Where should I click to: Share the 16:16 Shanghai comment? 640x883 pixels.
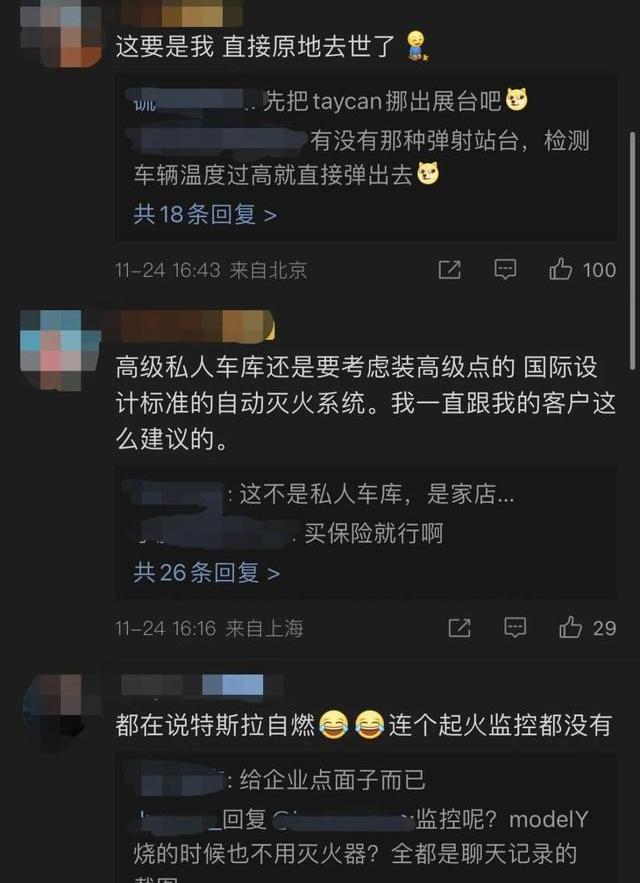[x=459, y=627]
